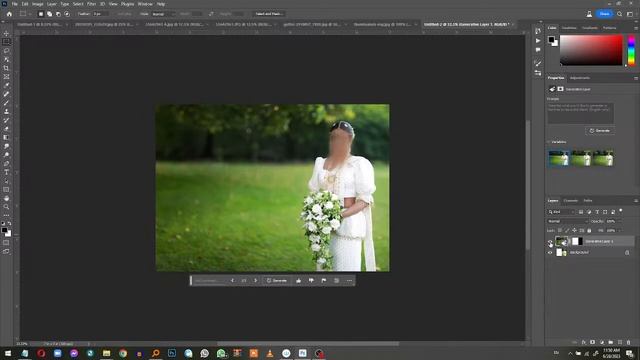Switch to the Channels tab

[x=571, y=201]
